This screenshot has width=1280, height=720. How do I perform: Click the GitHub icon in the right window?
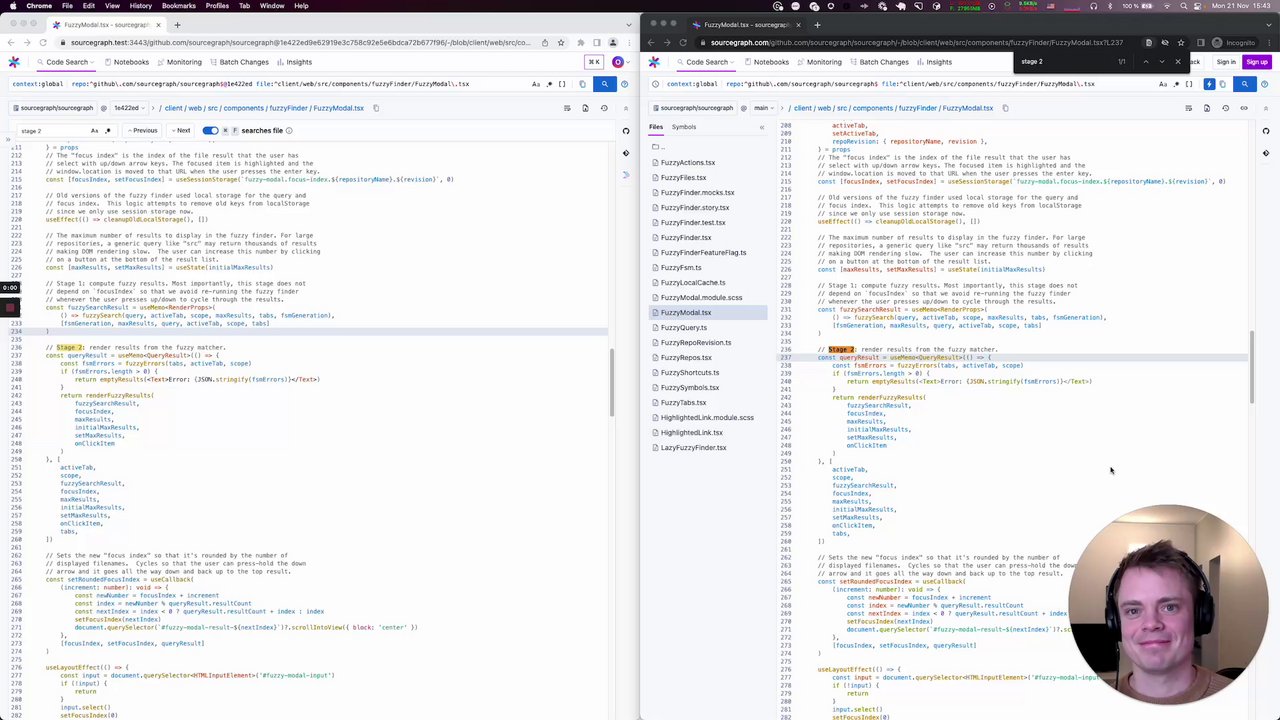(x=1266, y=131)
